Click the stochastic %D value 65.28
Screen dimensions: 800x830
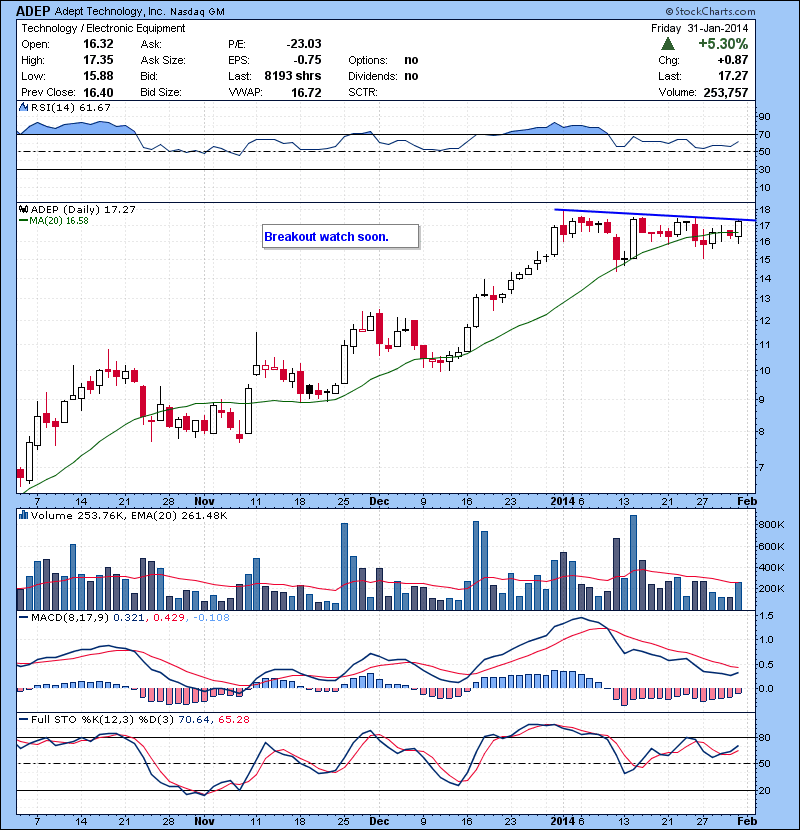click(x=233, y=719)
